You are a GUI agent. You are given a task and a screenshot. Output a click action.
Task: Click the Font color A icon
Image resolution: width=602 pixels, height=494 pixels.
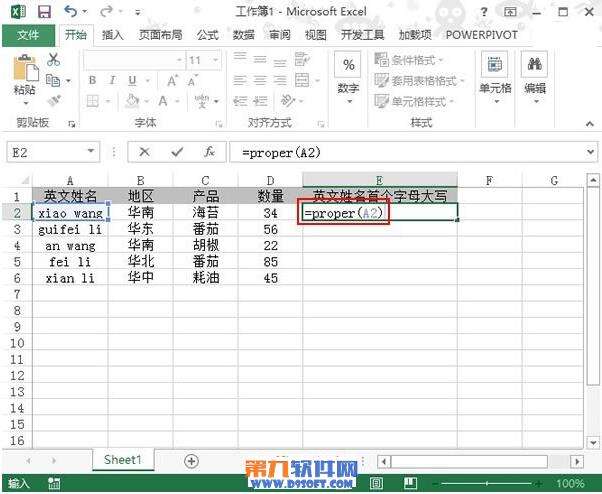pyautogui.click(x=163, y=101)
